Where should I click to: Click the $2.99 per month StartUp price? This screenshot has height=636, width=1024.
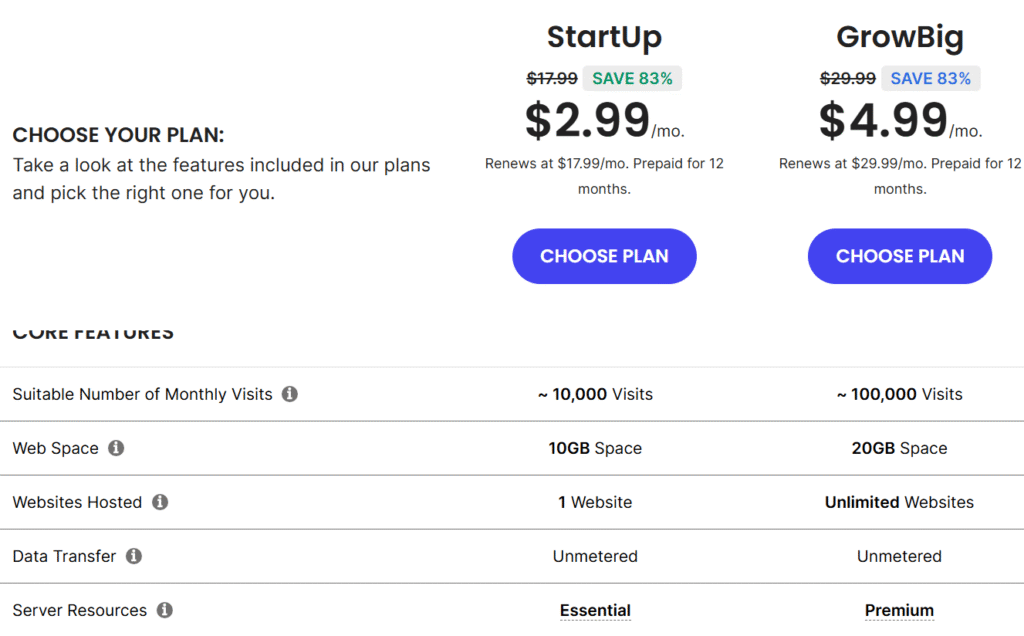[x=605, y=121]
